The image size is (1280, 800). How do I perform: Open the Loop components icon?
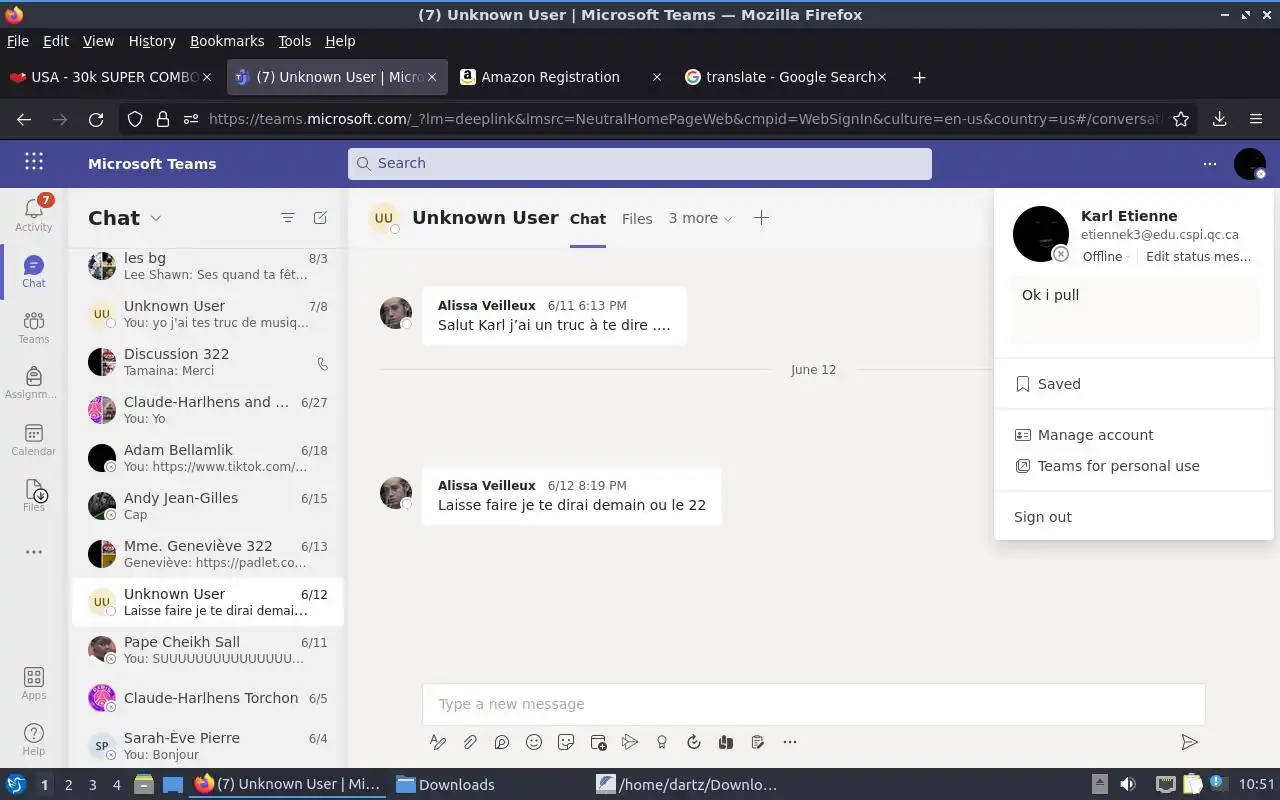[x=502, y=742]
